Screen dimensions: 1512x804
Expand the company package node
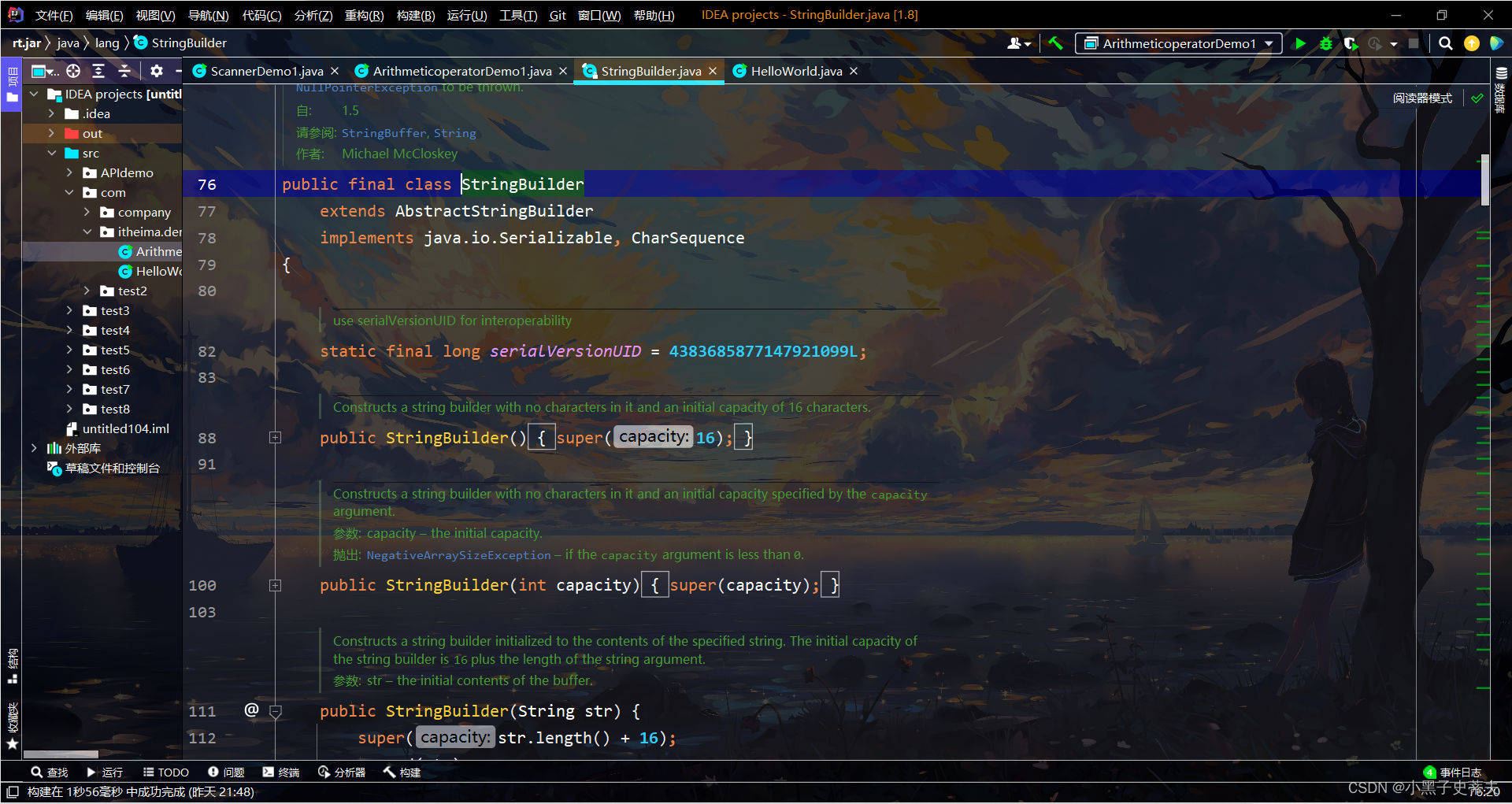87,213
